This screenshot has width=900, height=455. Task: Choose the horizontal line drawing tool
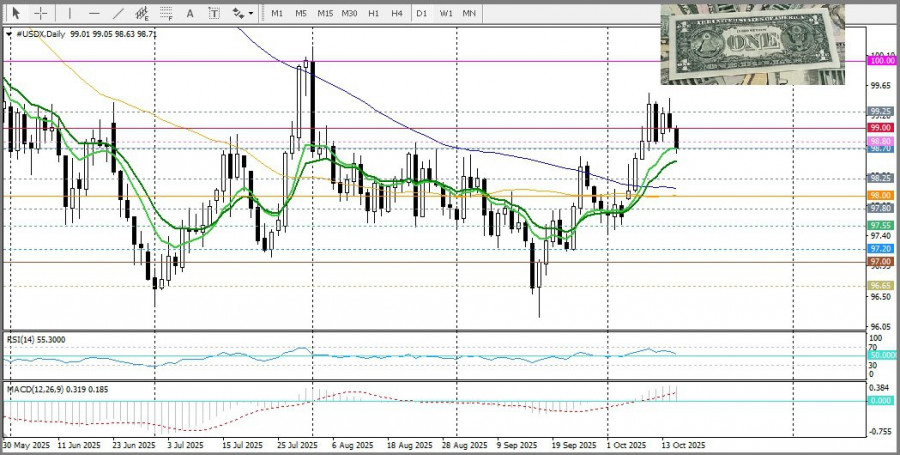point(94,13)
